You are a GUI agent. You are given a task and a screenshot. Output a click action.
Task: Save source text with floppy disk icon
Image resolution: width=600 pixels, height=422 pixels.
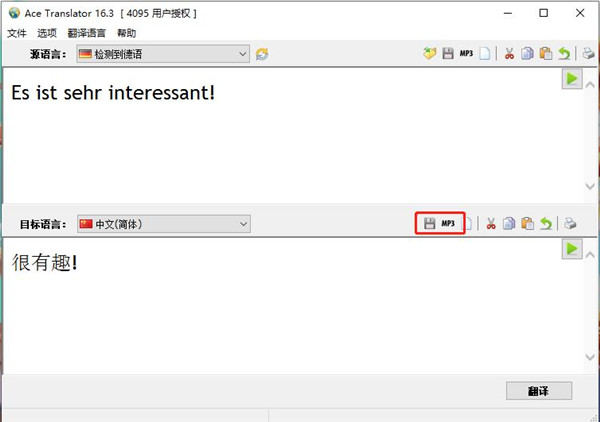click(x=448, y=54)
